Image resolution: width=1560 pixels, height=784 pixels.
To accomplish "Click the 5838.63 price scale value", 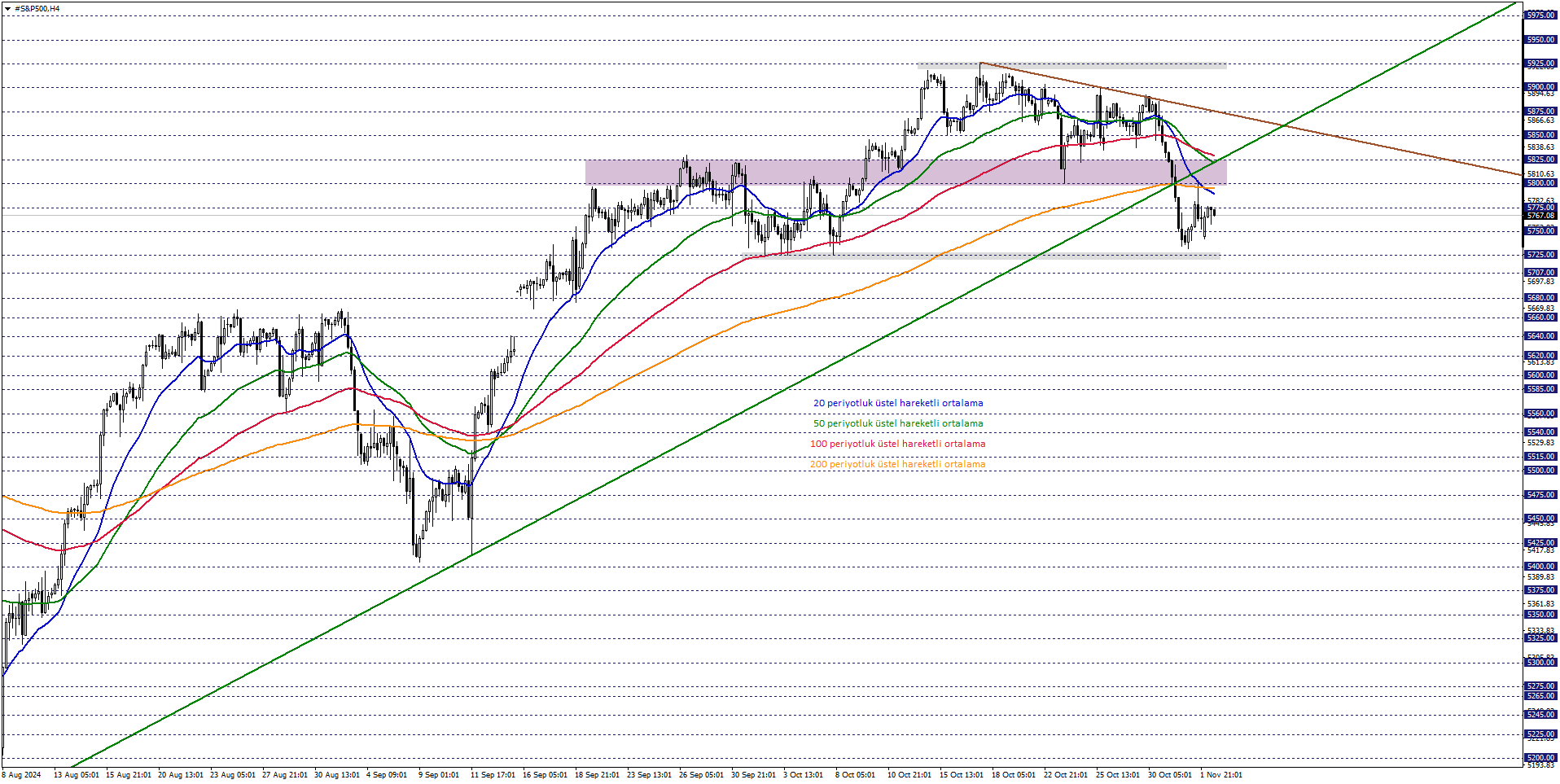I will tap(1540, 147).
